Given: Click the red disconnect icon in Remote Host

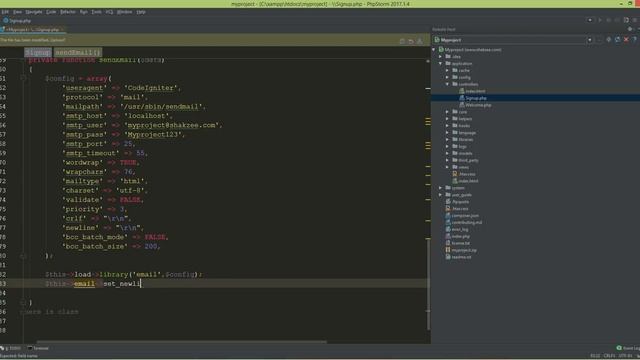Looking at the screenshot, I should click(x=626, y=40).
